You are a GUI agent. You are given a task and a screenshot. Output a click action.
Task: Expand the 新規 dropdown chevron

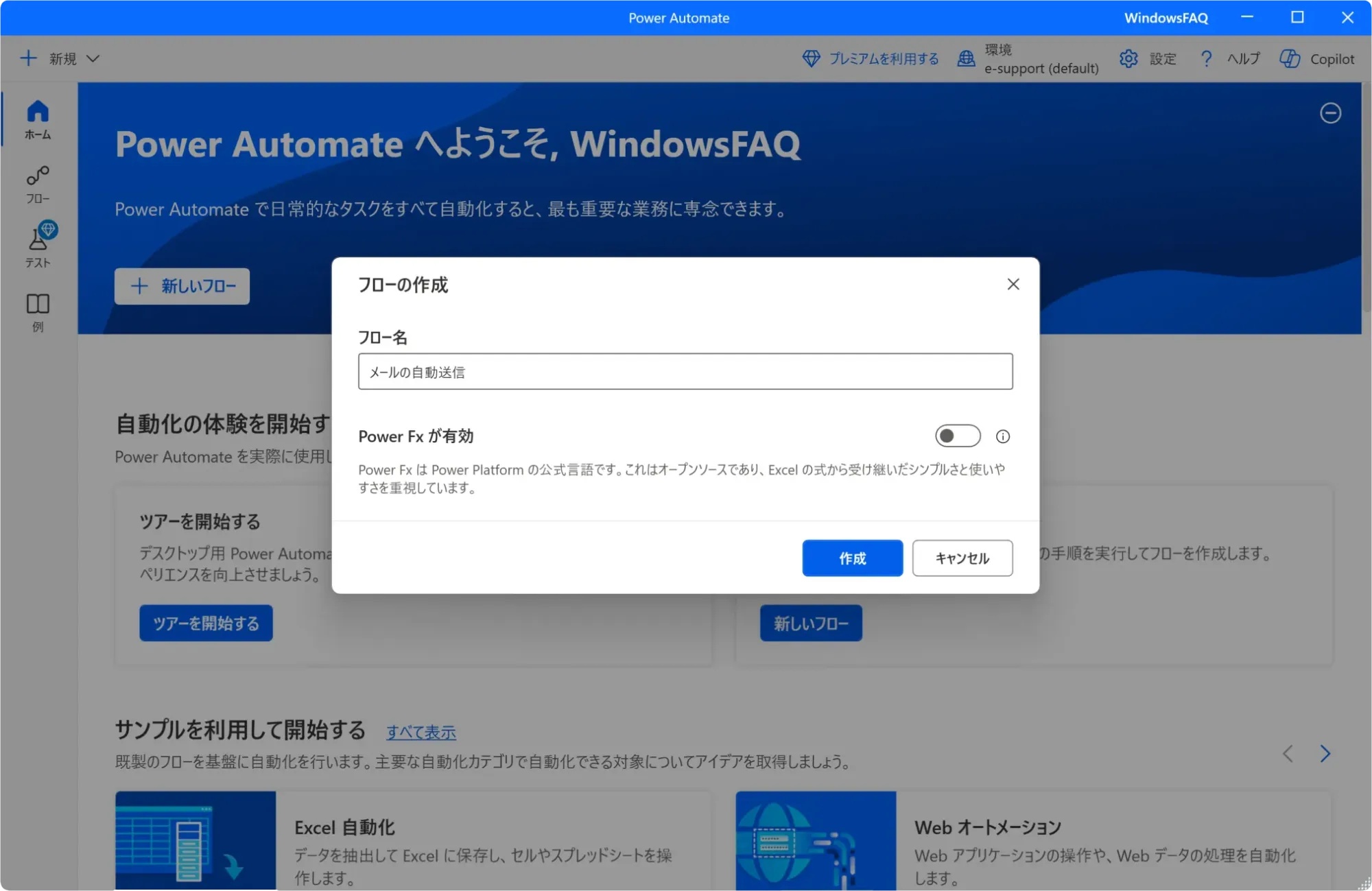pyautogui.click(x=93, y=59)
